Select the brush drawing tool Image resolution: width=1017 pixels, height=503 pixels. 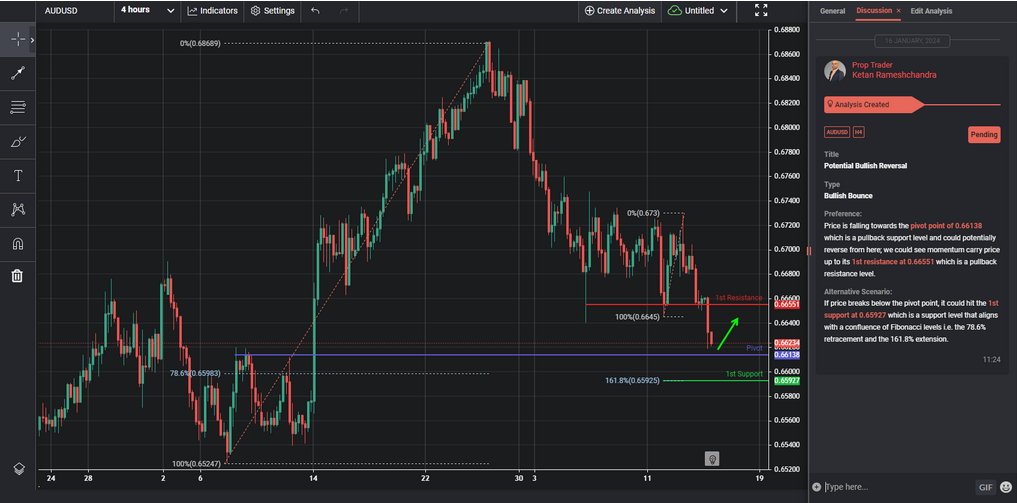(x=18, y=142)
